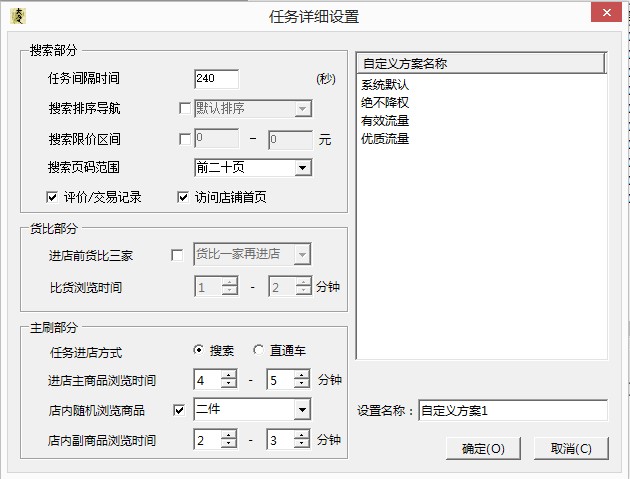Open the 货比一家再进店 dropdown
Image resolution: width=630 pixels, height=479 pixels.
click(302, 254)
